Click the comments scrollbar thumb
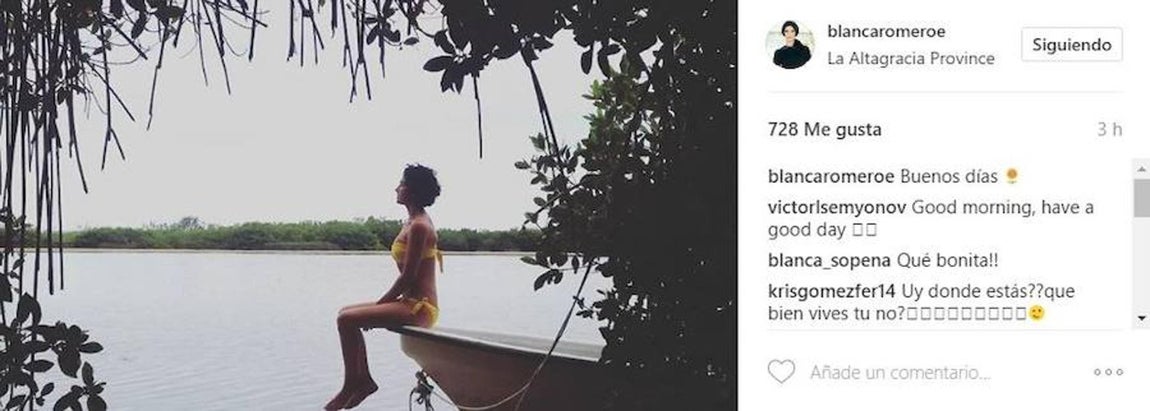This screenshot has height=411, width=1150. click(x=1141, y=198)
